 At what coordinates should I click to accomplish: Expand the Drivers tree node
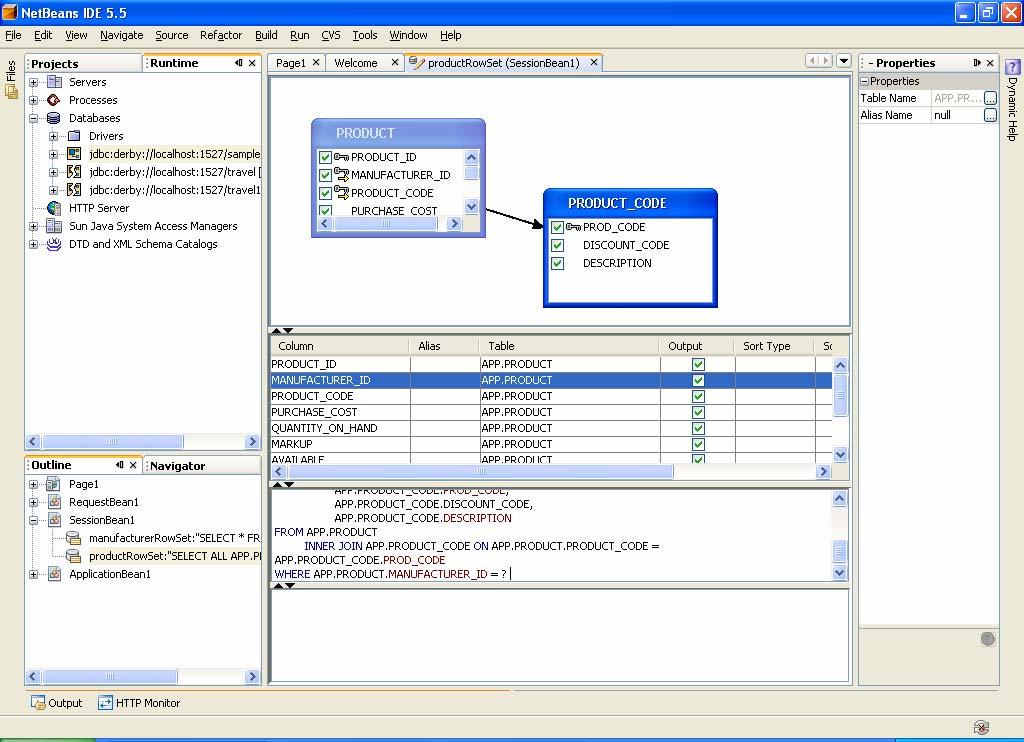click(x=54, y=137)
